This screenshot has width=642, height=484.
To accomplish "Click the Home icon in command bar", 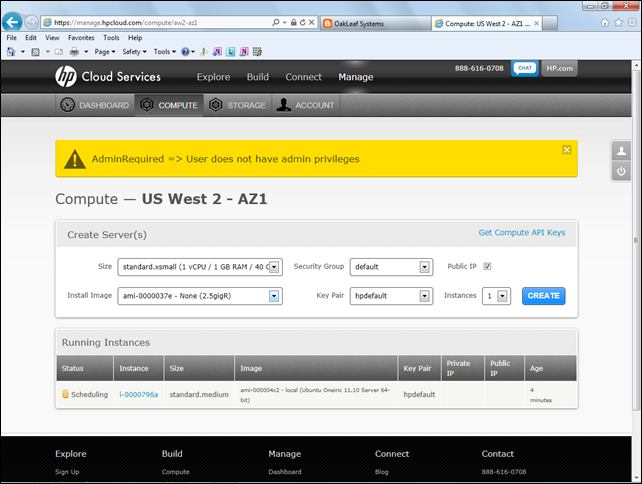I will [x=11, y=52].
